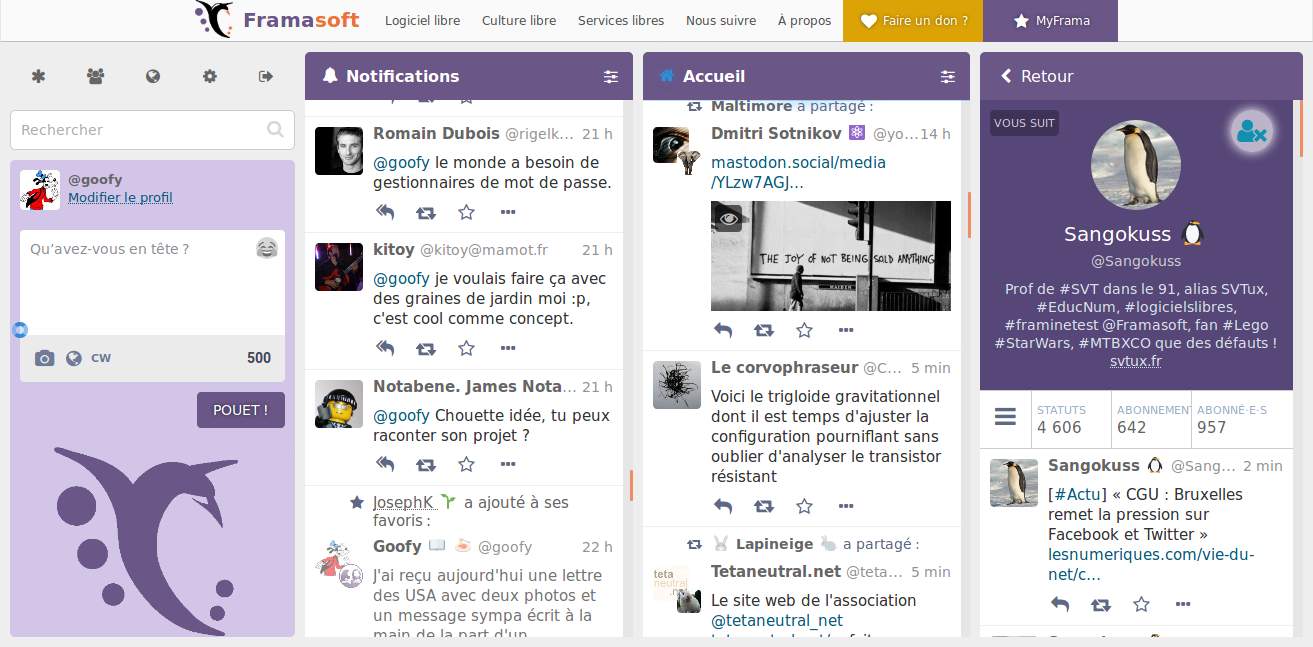Viewport: 1313px width, 647px height.
Task: Focus the Rechercher search field
Action: tap(152, 130)
